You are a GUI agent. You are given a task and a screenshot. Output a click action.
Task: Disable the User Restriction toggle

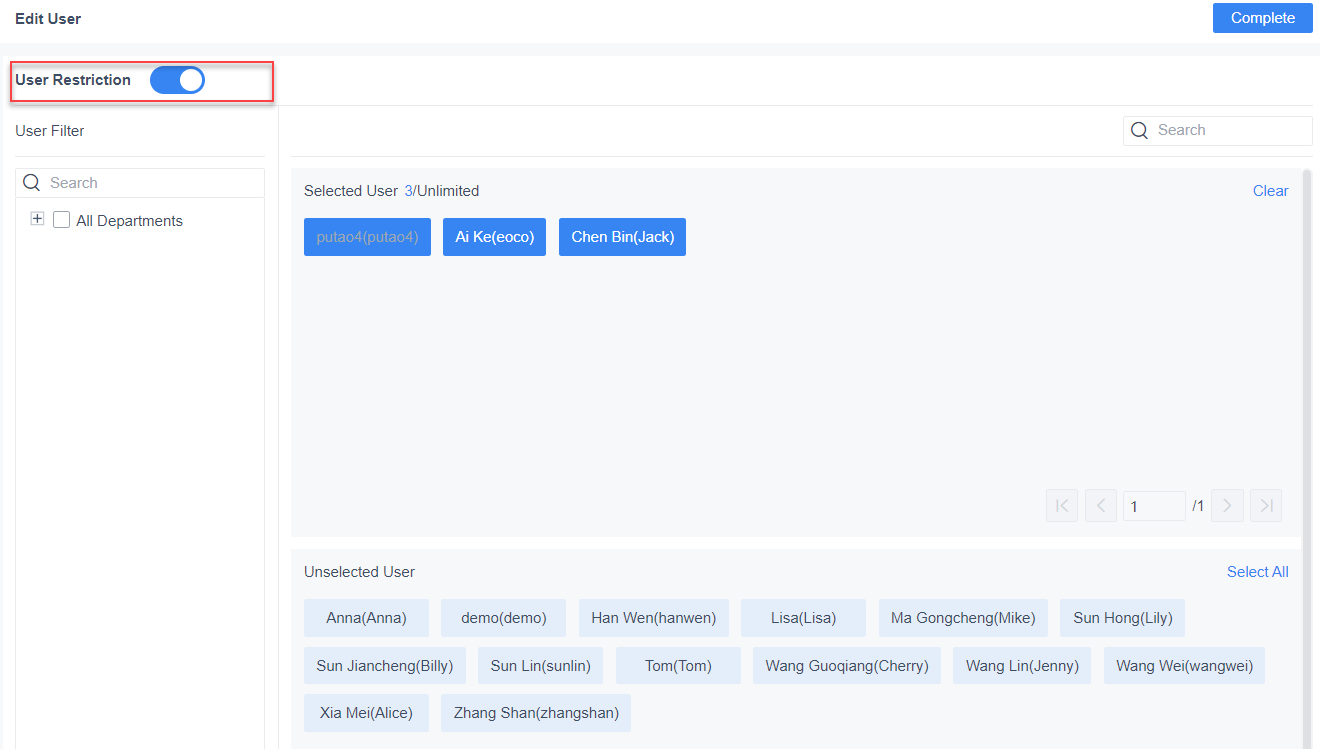pyautogui.click(x=177, y=80)
